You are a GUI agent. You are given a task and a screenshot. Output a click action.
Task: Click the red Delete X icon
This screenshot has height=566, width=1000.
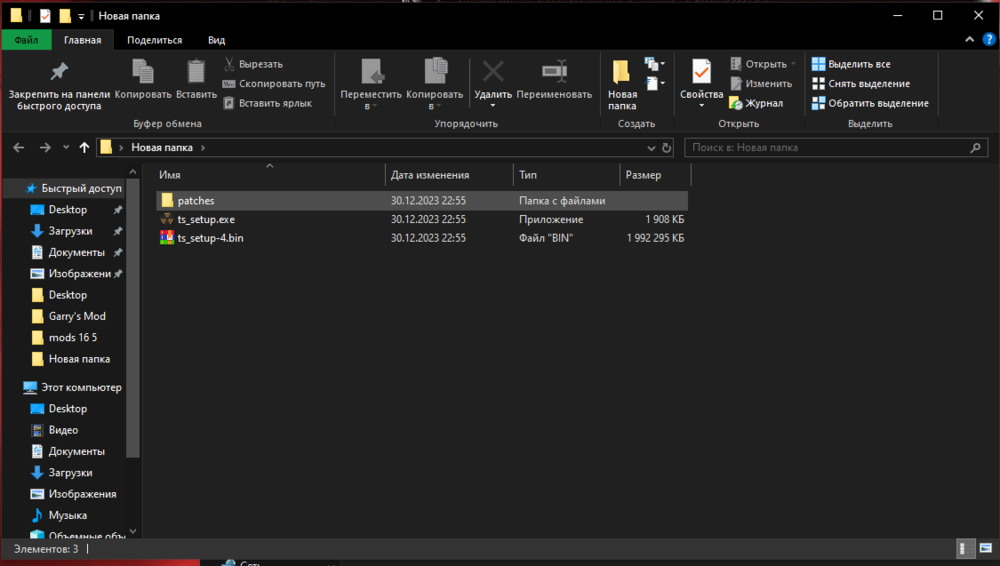[493, 72]
